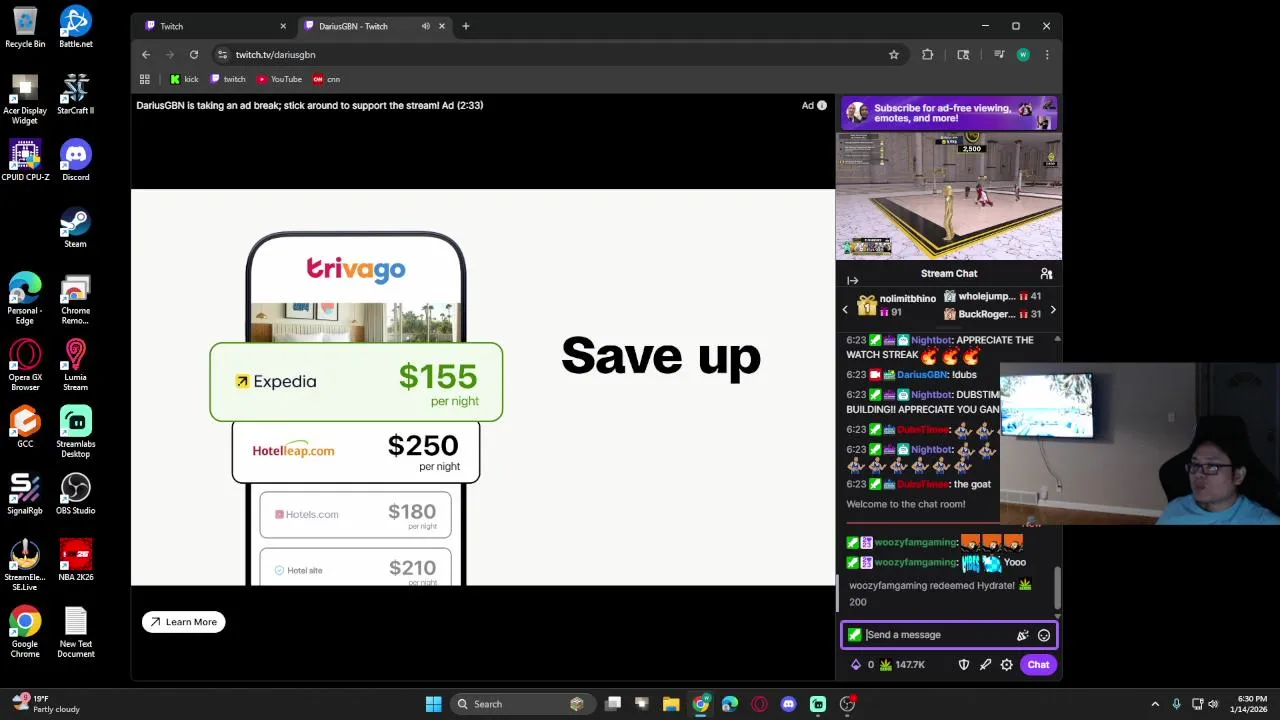Open the emote picker smiley icon

coord(1044,635)
